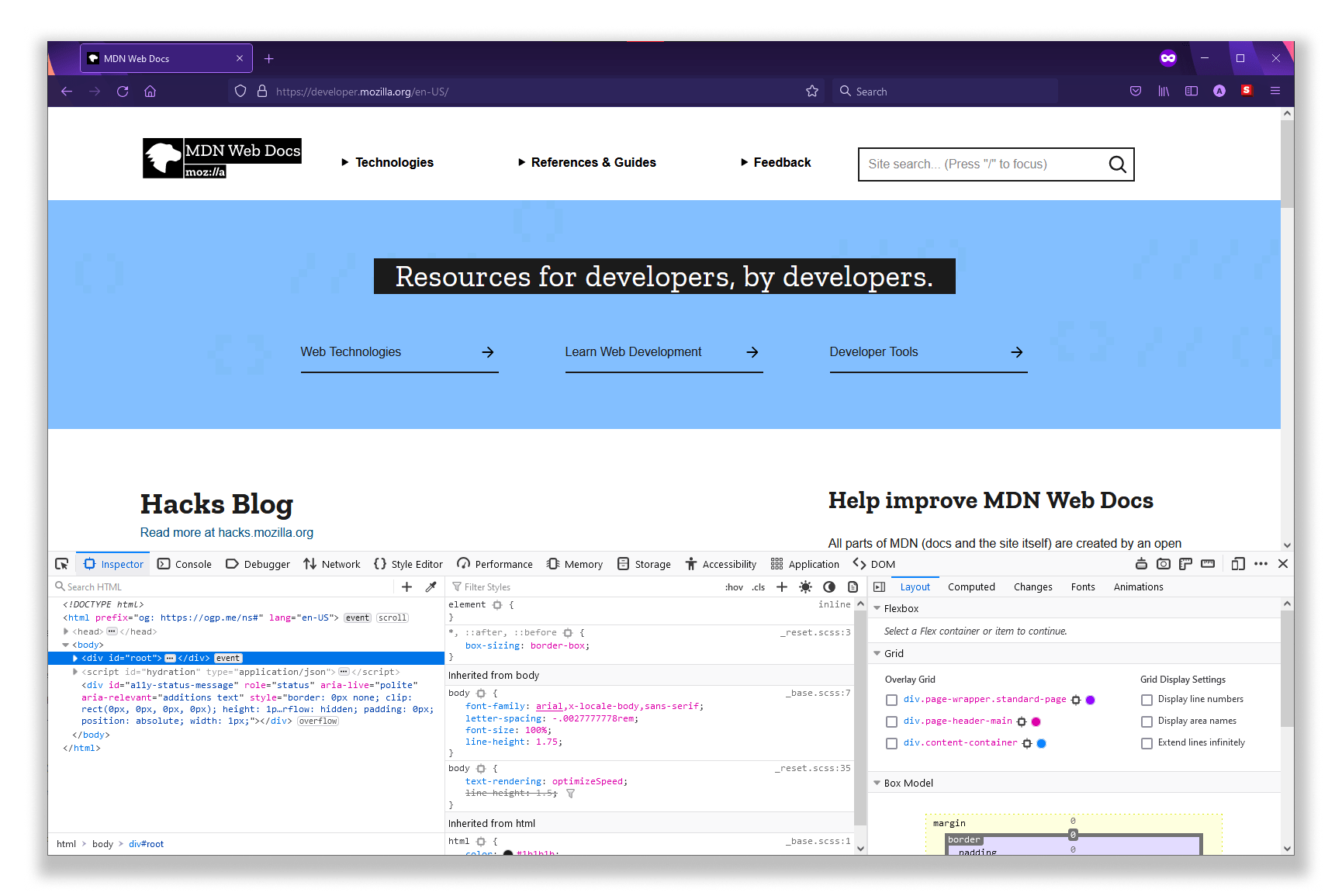Image resolution: width=1342 pixels, height=896 pixels.
Task: Click the .cls toggle button
Action: tap(758, 587)
